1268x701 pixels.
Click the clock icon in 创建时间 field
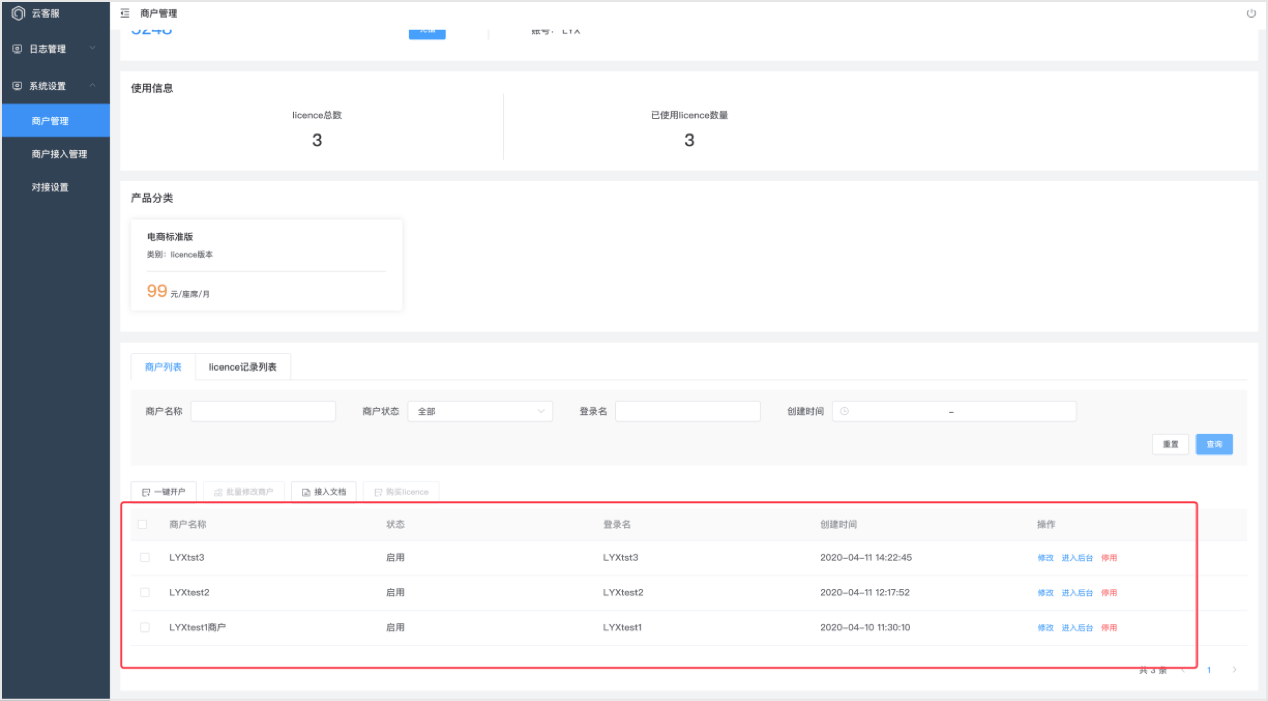point(845,411)
